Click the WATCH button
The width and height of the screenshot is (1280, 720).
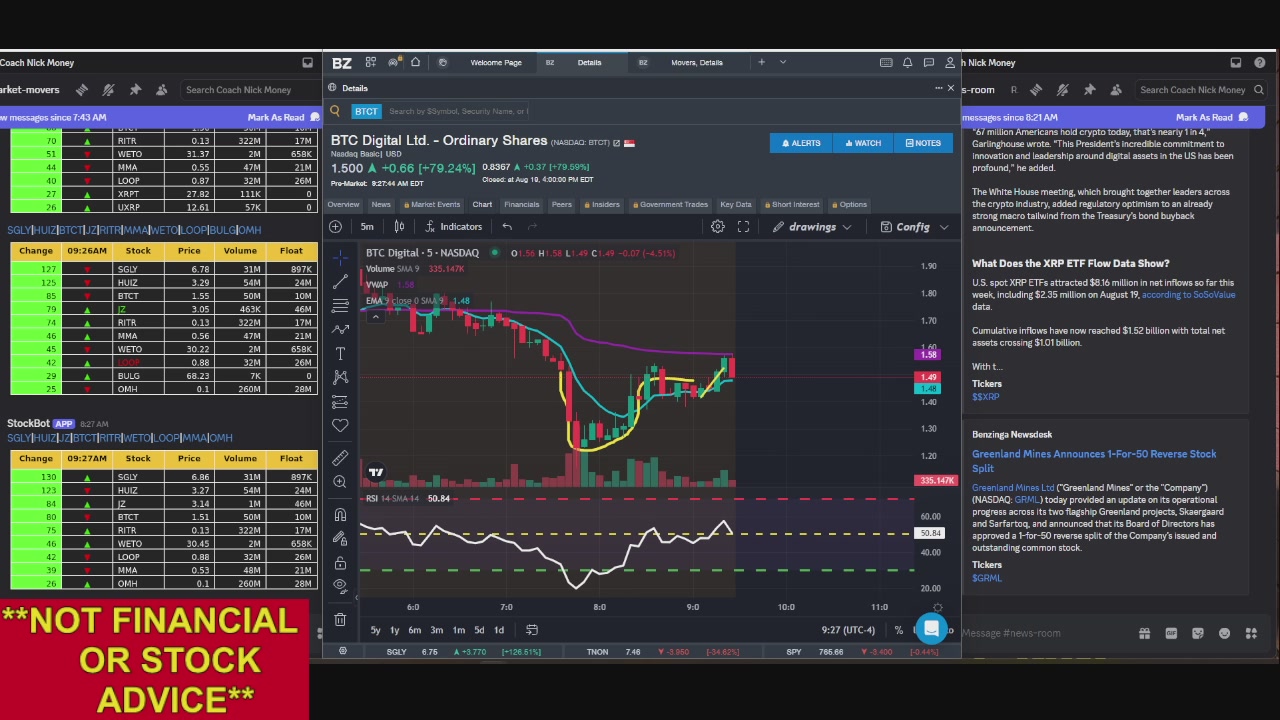click(x=862, y=143)
